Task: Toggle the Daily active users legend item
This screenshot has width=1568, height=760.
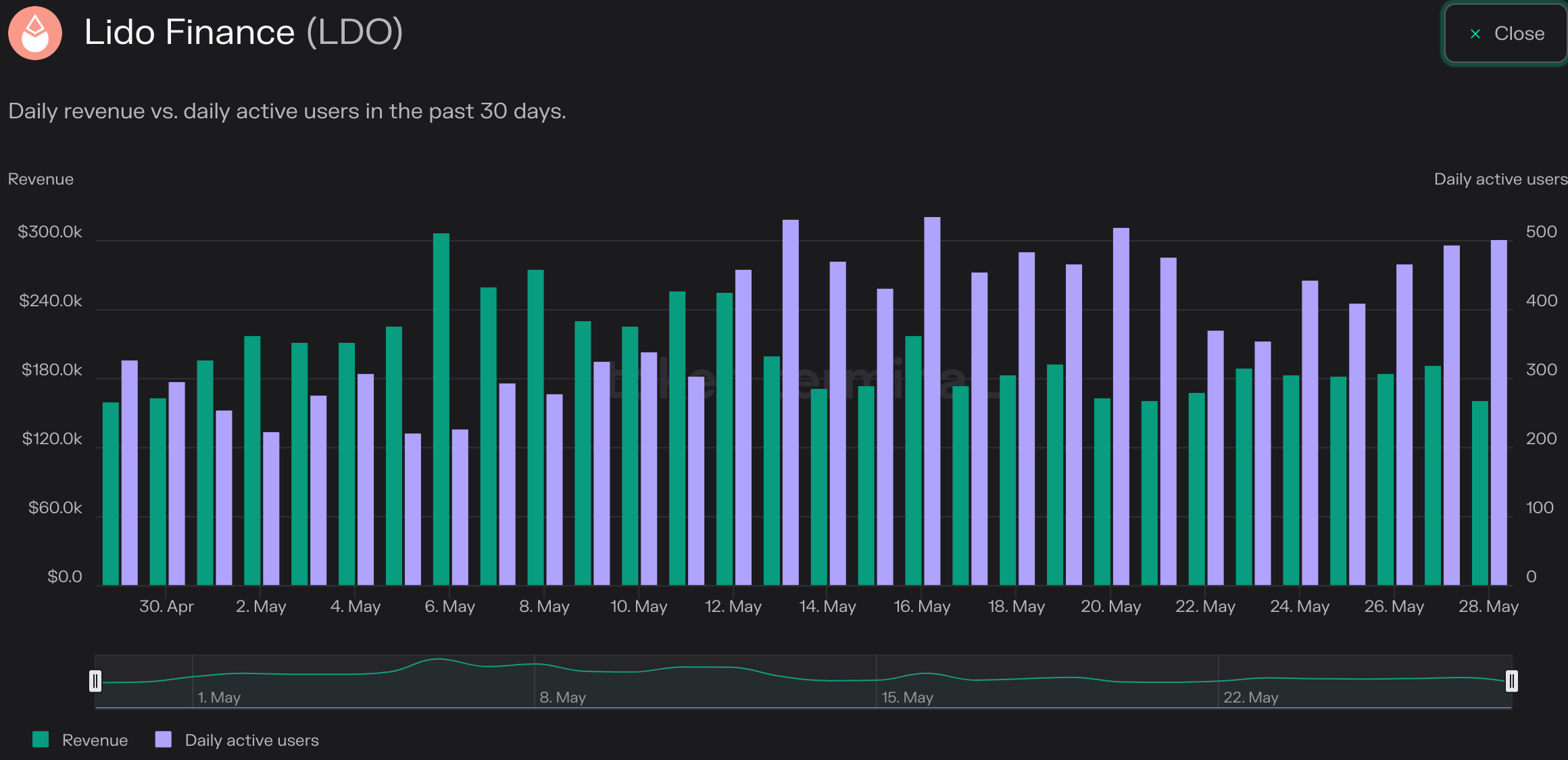Action: 237,740
